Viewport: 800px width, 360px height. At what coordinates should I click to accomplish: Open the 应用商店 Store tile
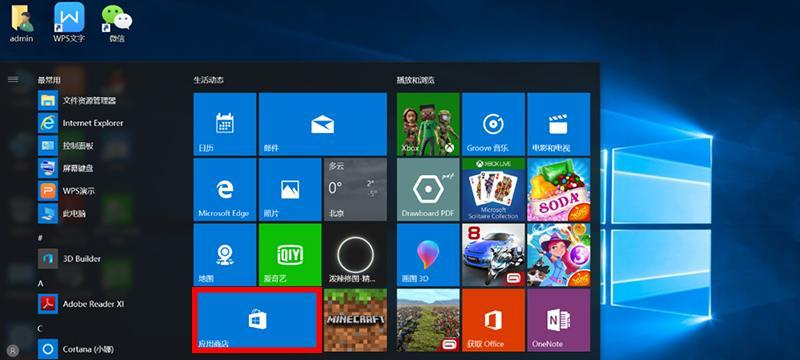click(257, 320)
